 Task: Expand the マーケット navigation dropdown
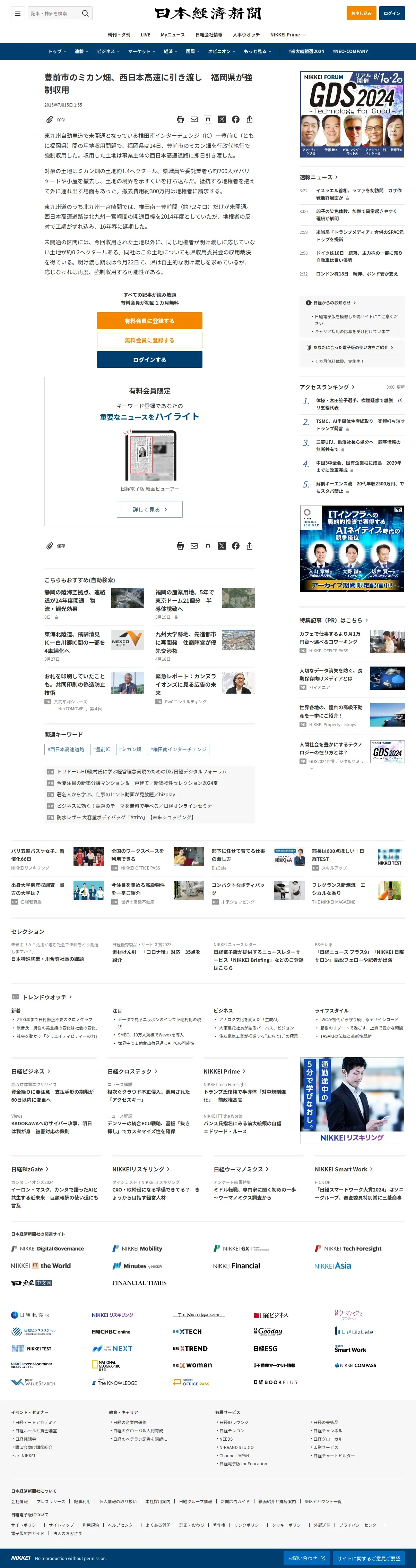tap(141, 52)
